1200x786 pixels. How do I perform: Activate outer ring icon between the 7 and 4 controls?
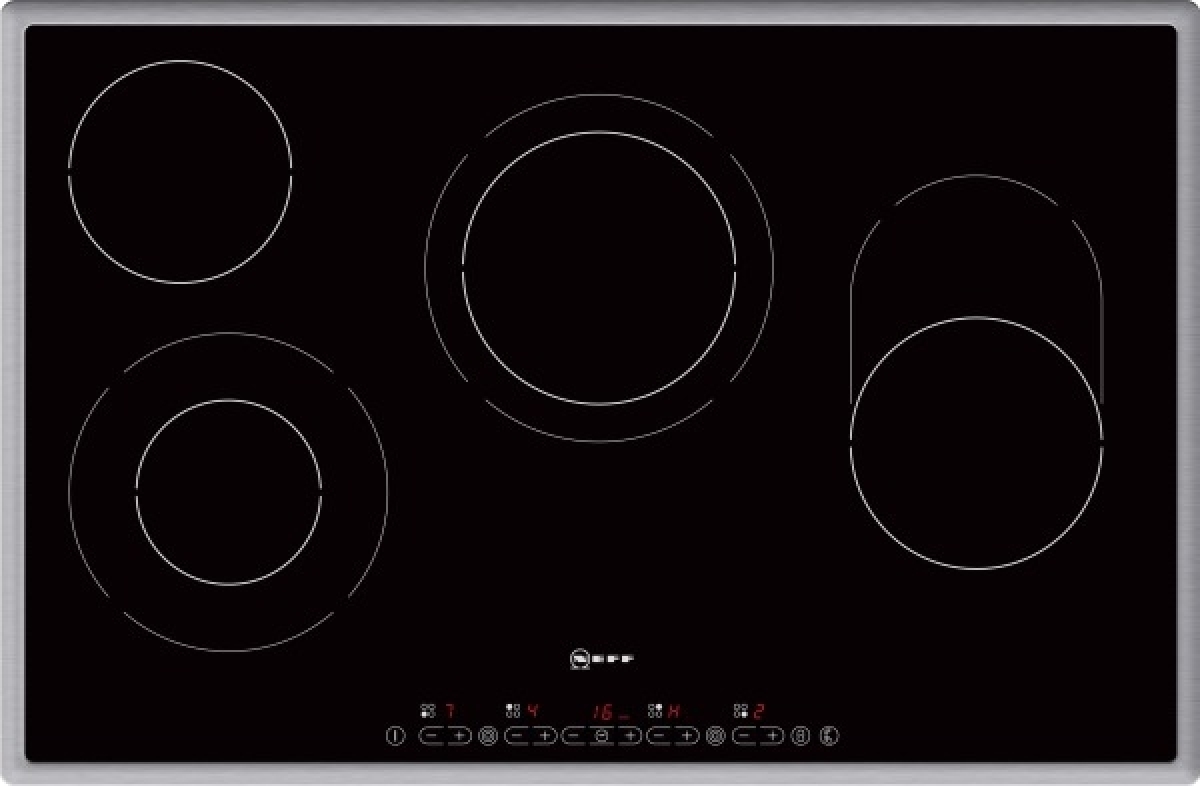pos(487,736)
